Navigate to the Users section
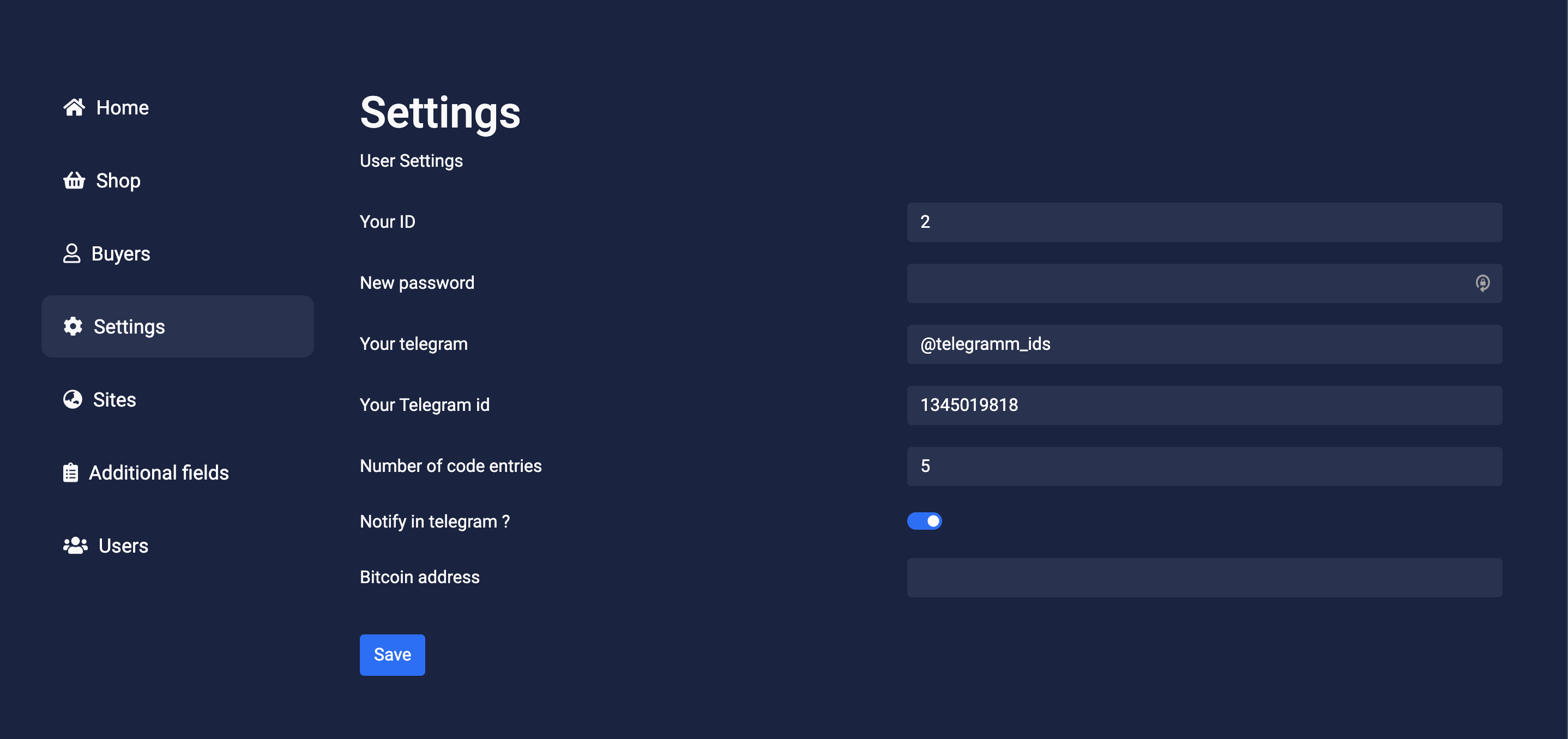1568x739 pixels. tap(123, 546)
